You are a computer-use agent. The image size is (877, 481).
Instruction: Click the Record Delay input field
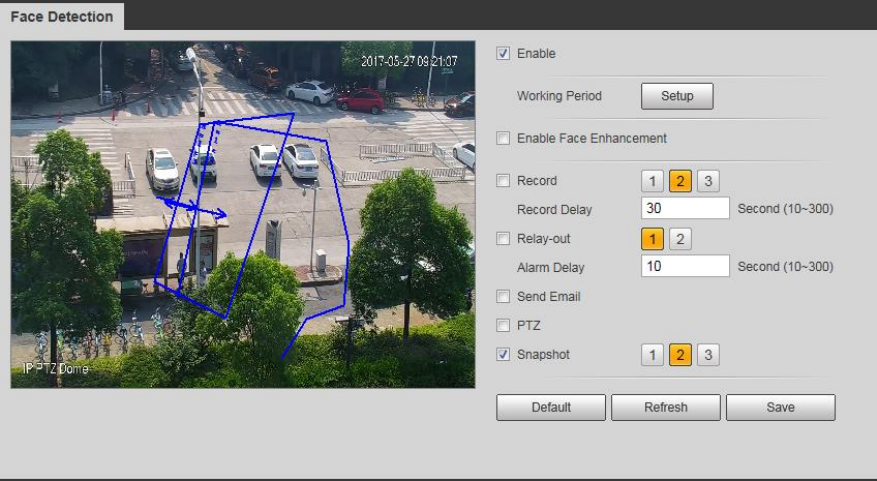coord(685,208)
